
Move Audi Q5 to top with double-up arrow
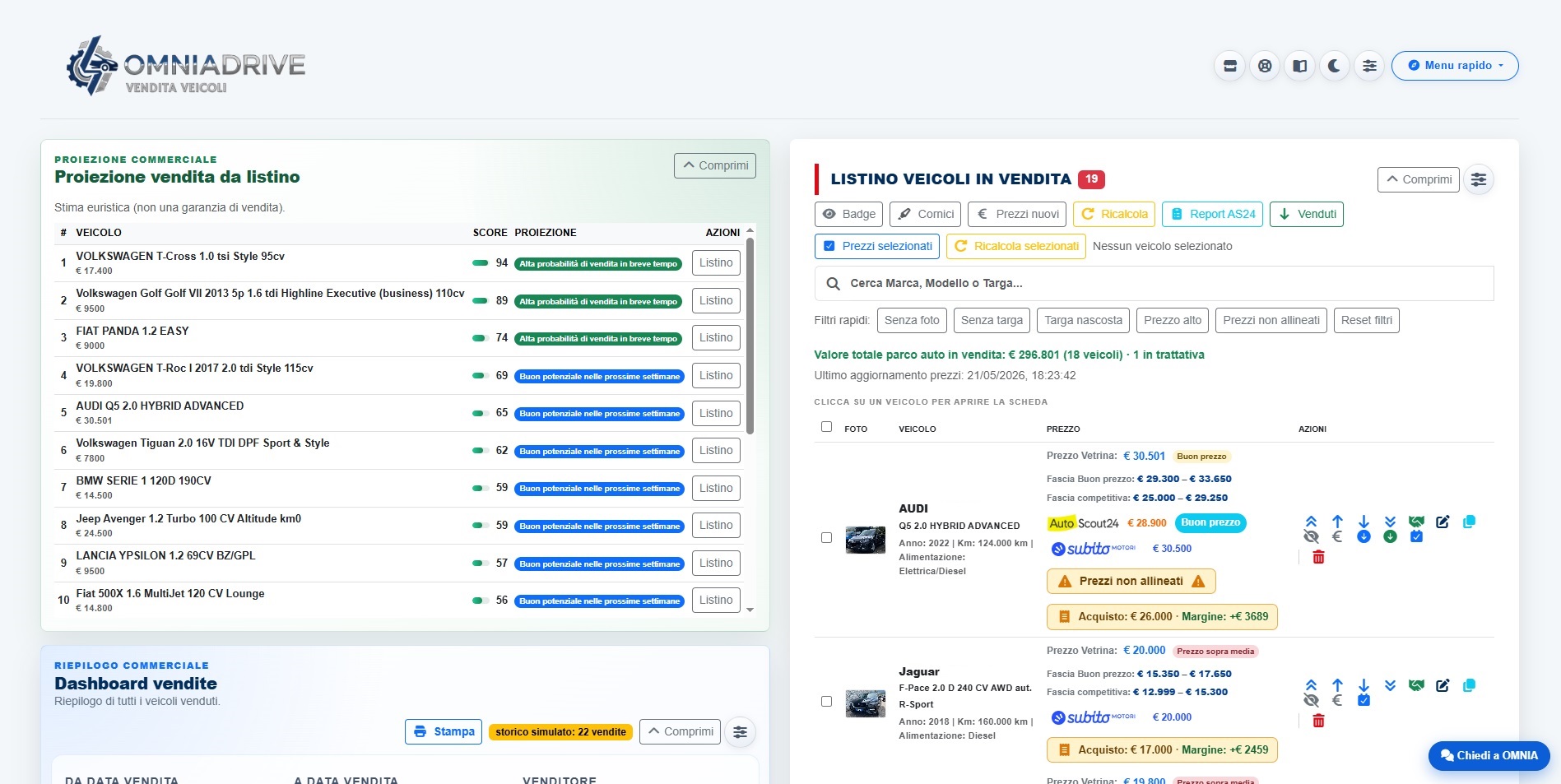coord(1311,522)
